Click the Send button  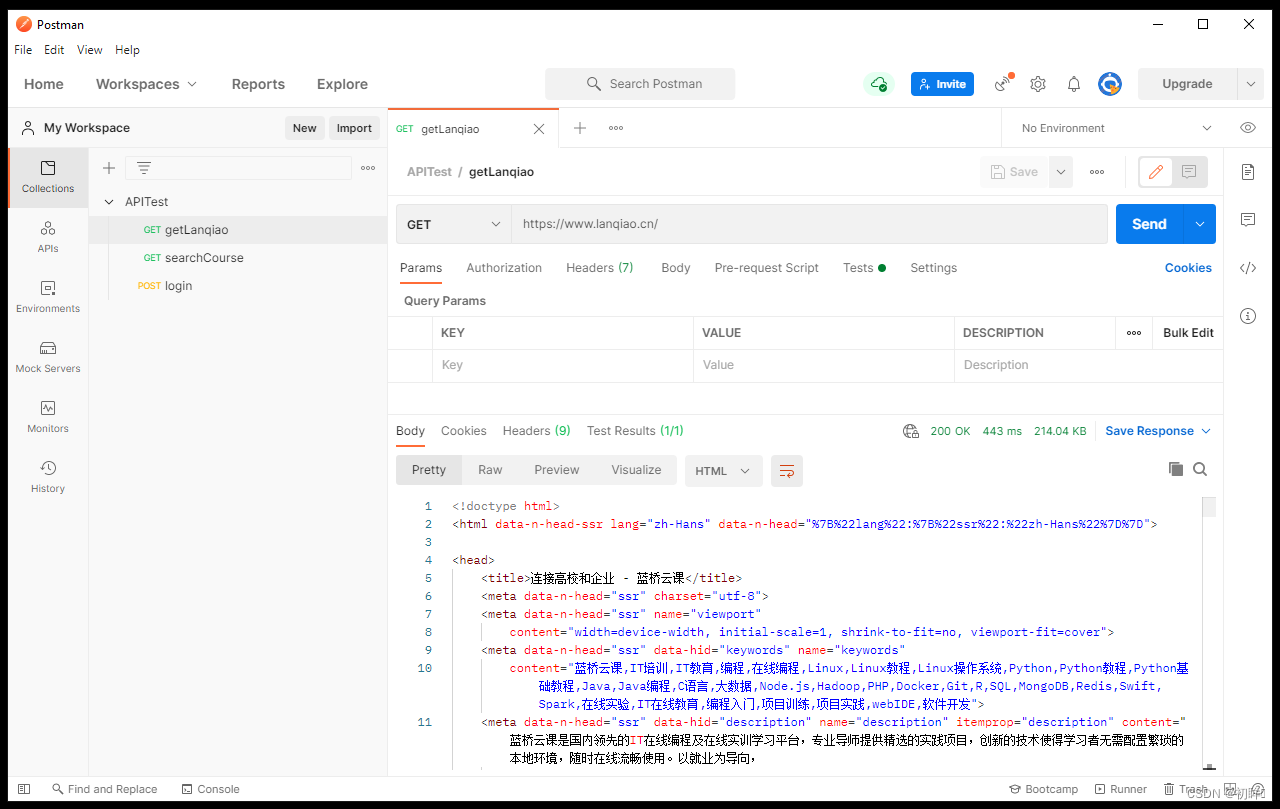point(1149,224)
